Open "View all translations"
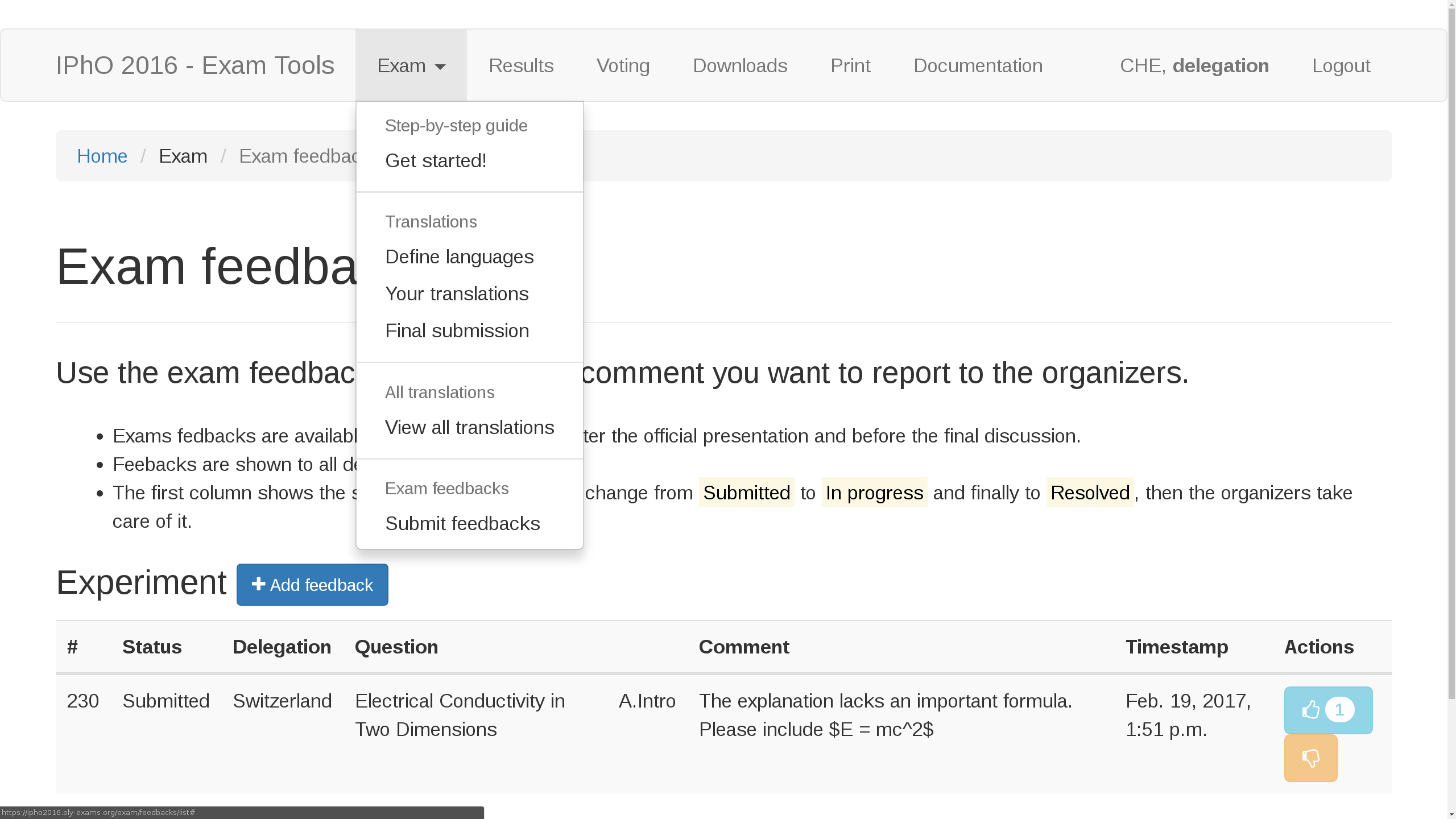 [x=469, y=427]
